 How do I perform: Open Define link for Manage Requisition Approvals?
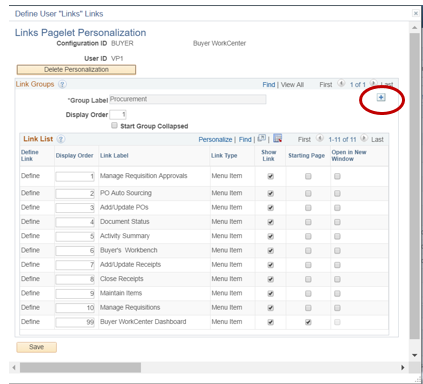(x=30, y=176)
